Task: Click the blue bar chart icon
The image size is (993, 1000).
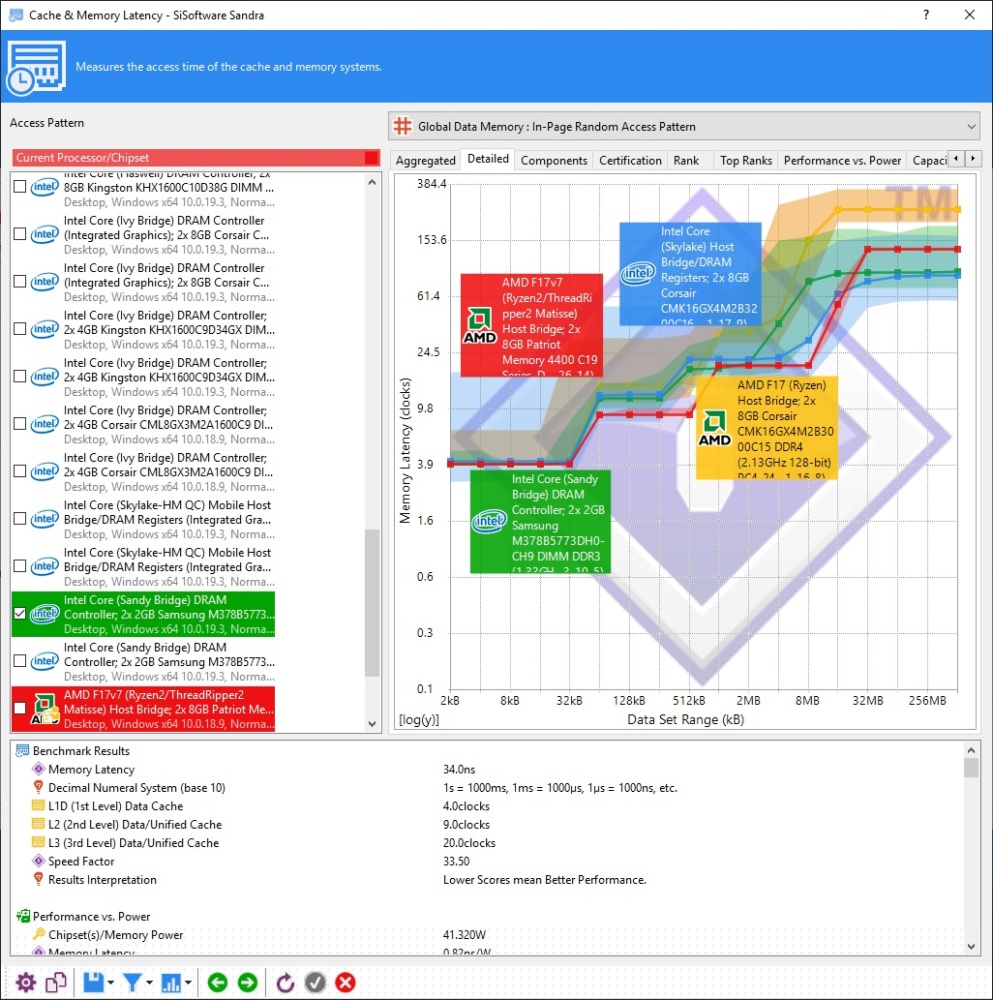Action: (170, 982)
